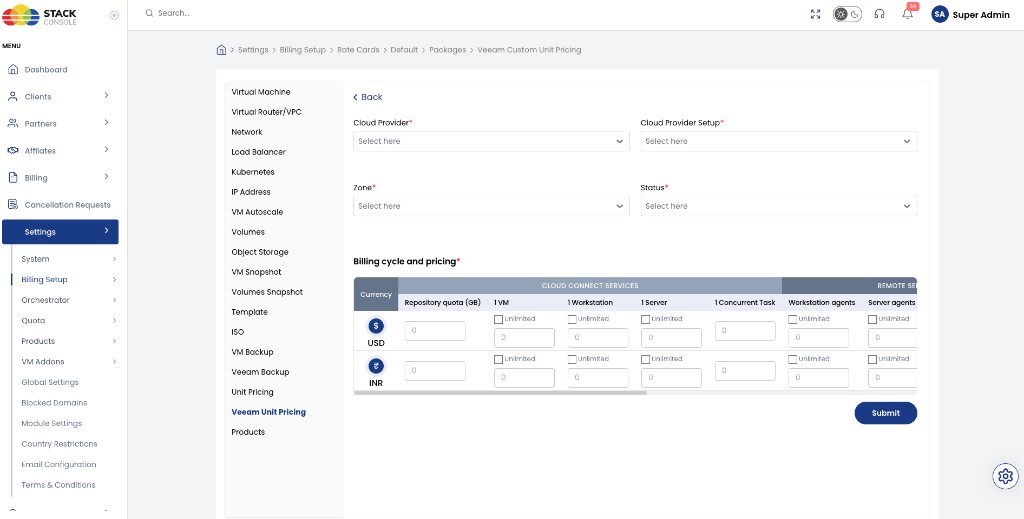Image resolution: width=1024 pixels, height=519 pixels.
Task: Select Virtual Machine in package list
Action: pyautogui.click(x=261, y=92)
